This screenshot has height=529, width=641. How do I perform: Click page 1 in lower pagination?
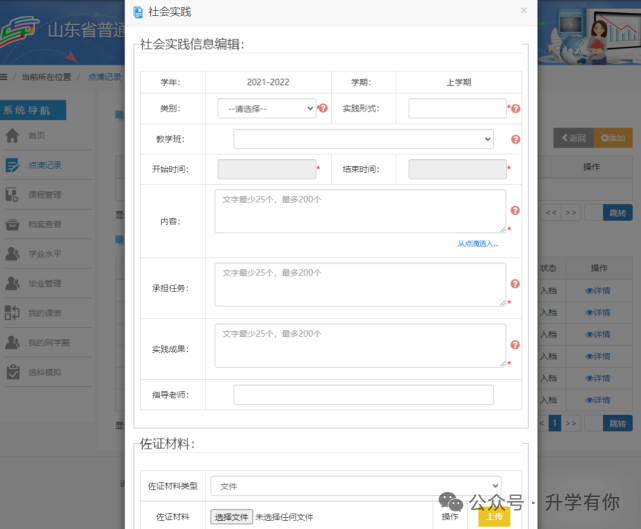pyautogui.click(x=554, y=423)
